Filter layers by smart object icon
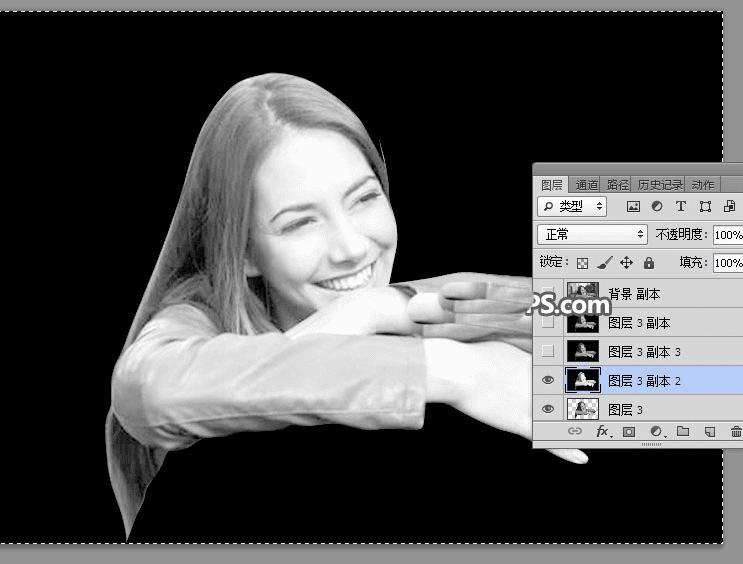 click(x=729, y=206)
